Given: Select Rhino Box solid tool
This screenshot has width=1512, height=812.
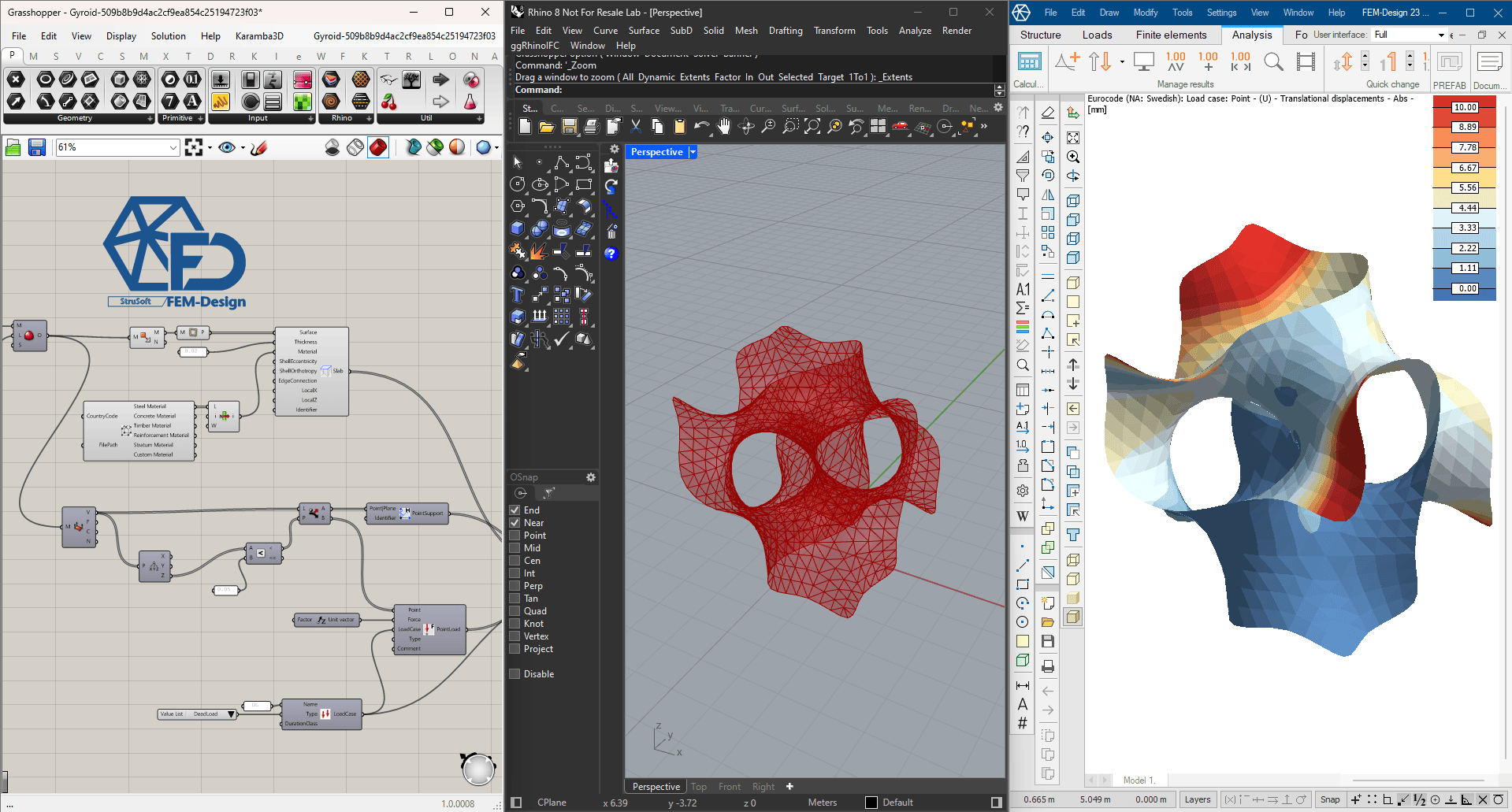Looking at the screenshot, I should point(518,228).
